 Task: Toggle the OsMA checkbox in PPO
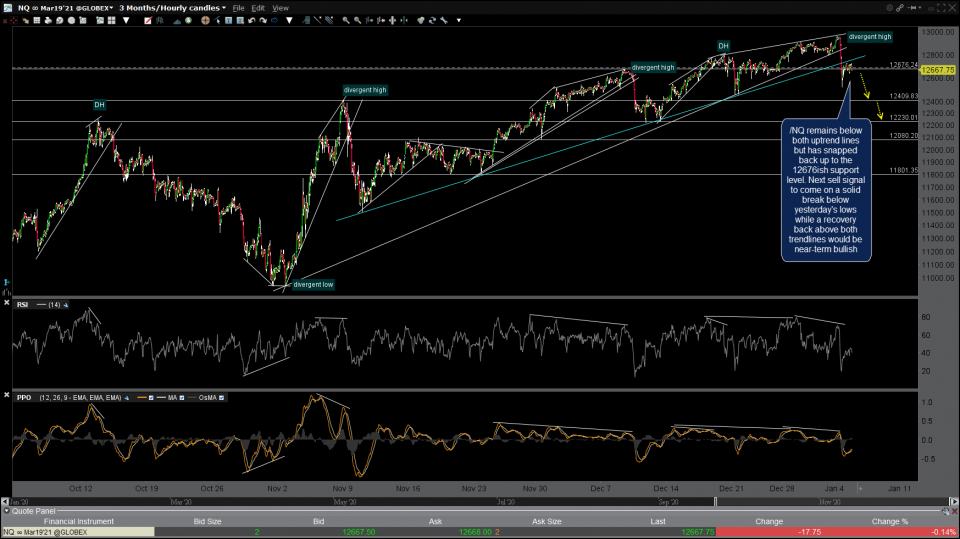coord(221,398)
